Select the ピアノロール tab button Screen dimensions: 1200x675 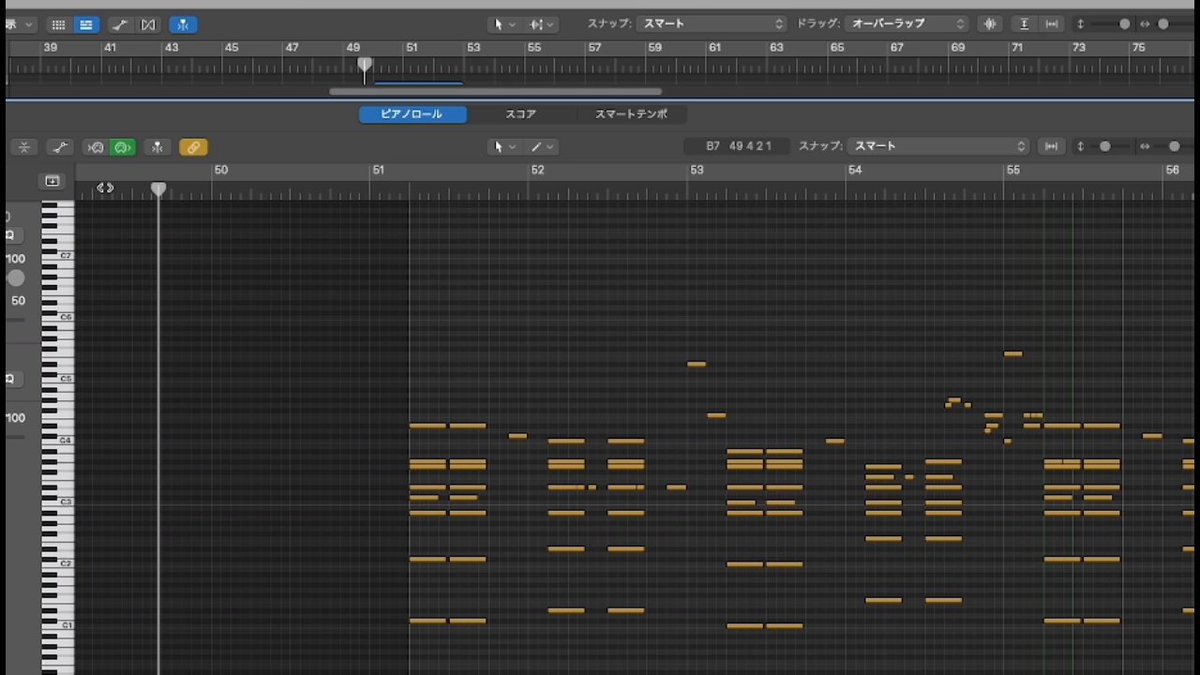(x=413, y=114)
